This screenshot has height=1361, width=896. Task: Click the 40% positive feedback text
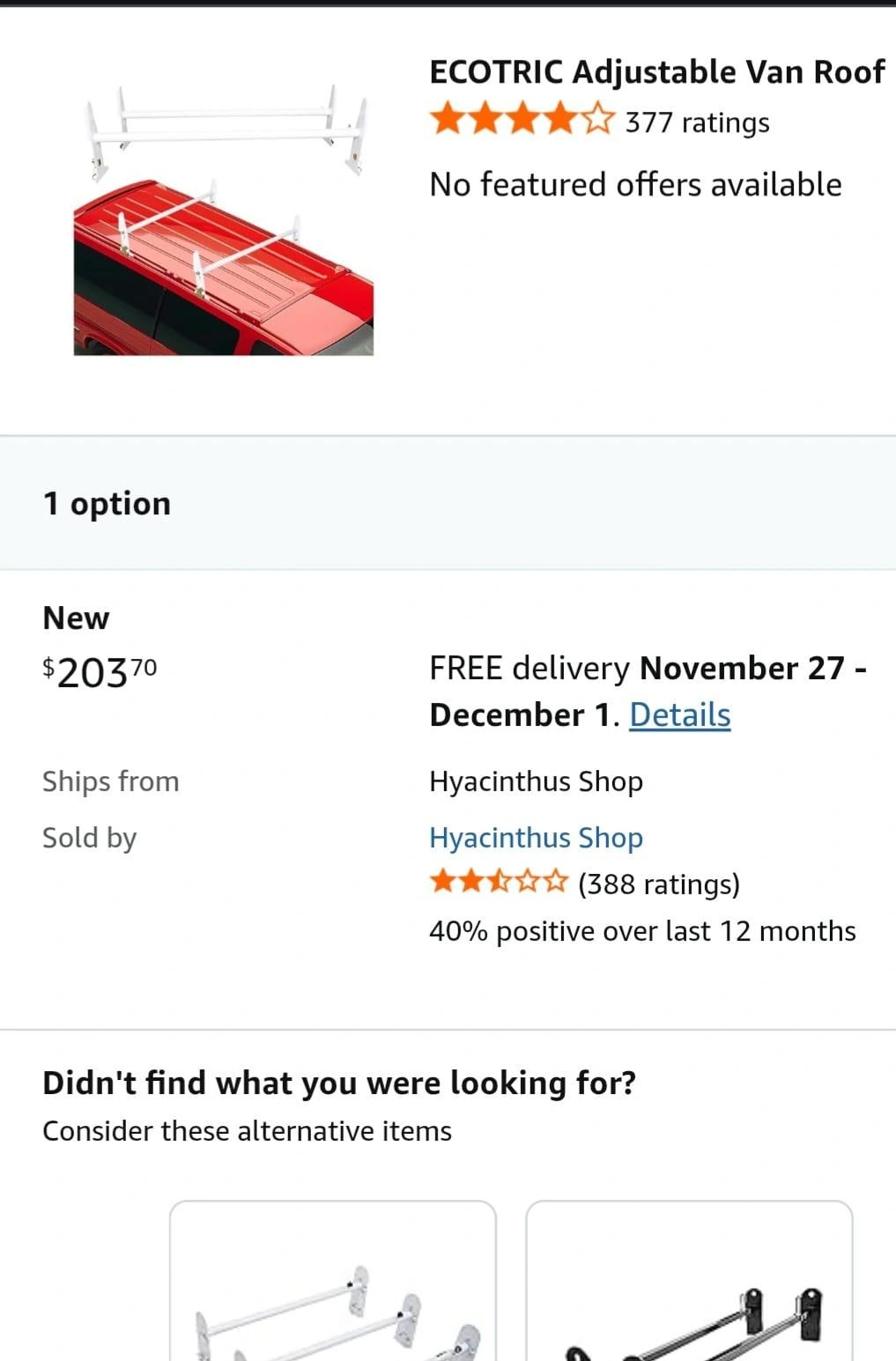[642, 931]
